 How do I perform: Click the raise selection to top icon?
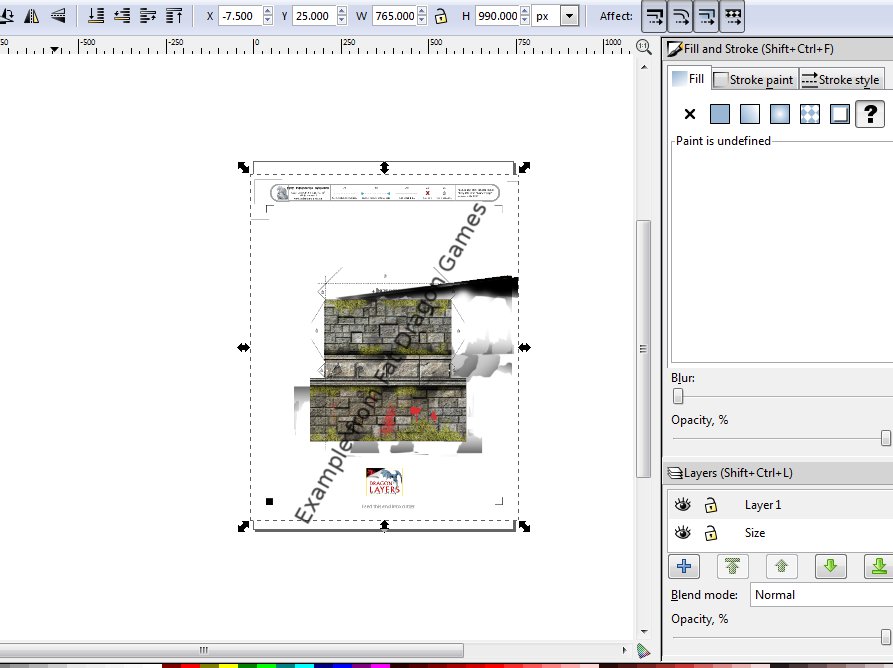[174, 16]
